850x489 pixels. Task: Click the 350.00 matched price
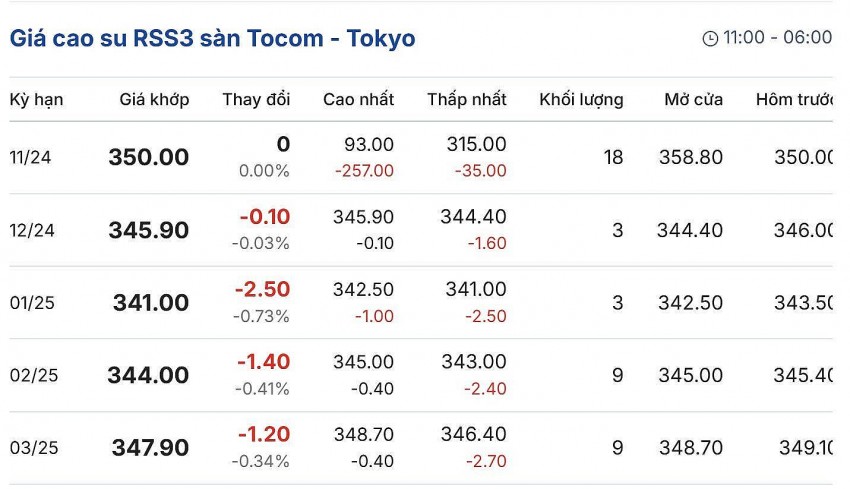click(x=149, y=157)
